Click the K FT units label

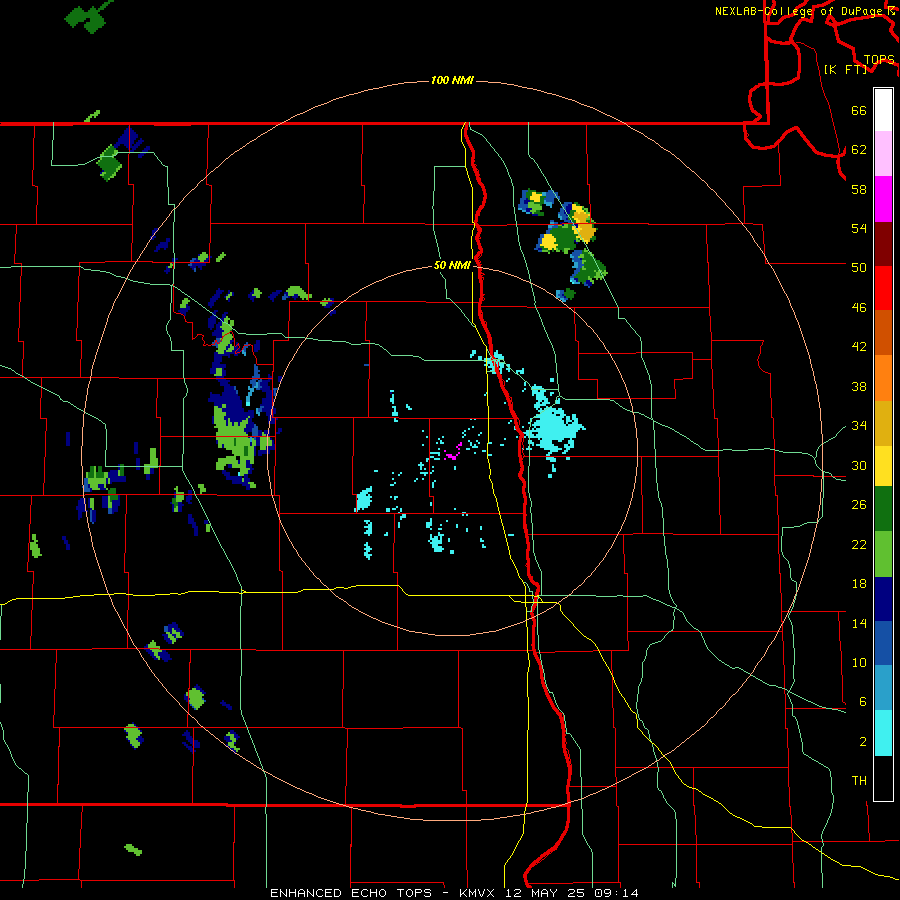click(x=845, y=69)
